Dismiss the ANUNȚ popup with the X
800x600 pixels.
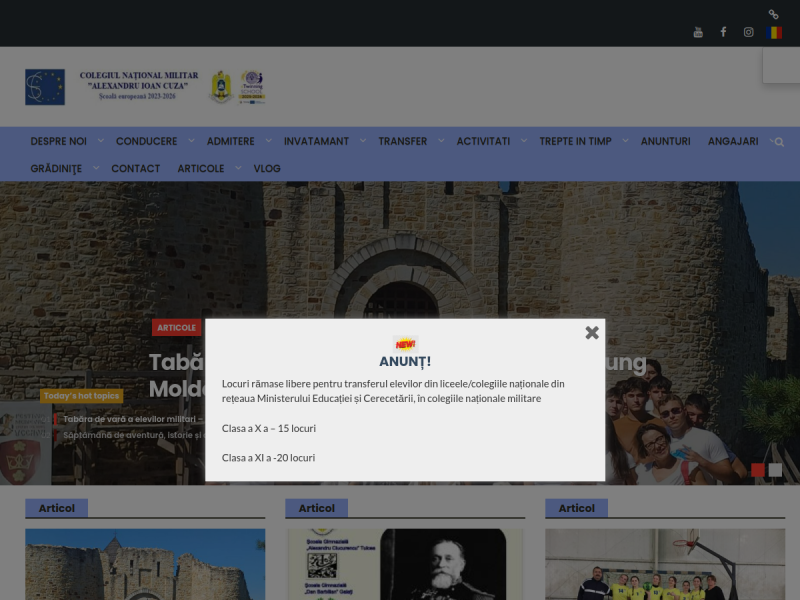pyautogui.click(x=591, y=332)
